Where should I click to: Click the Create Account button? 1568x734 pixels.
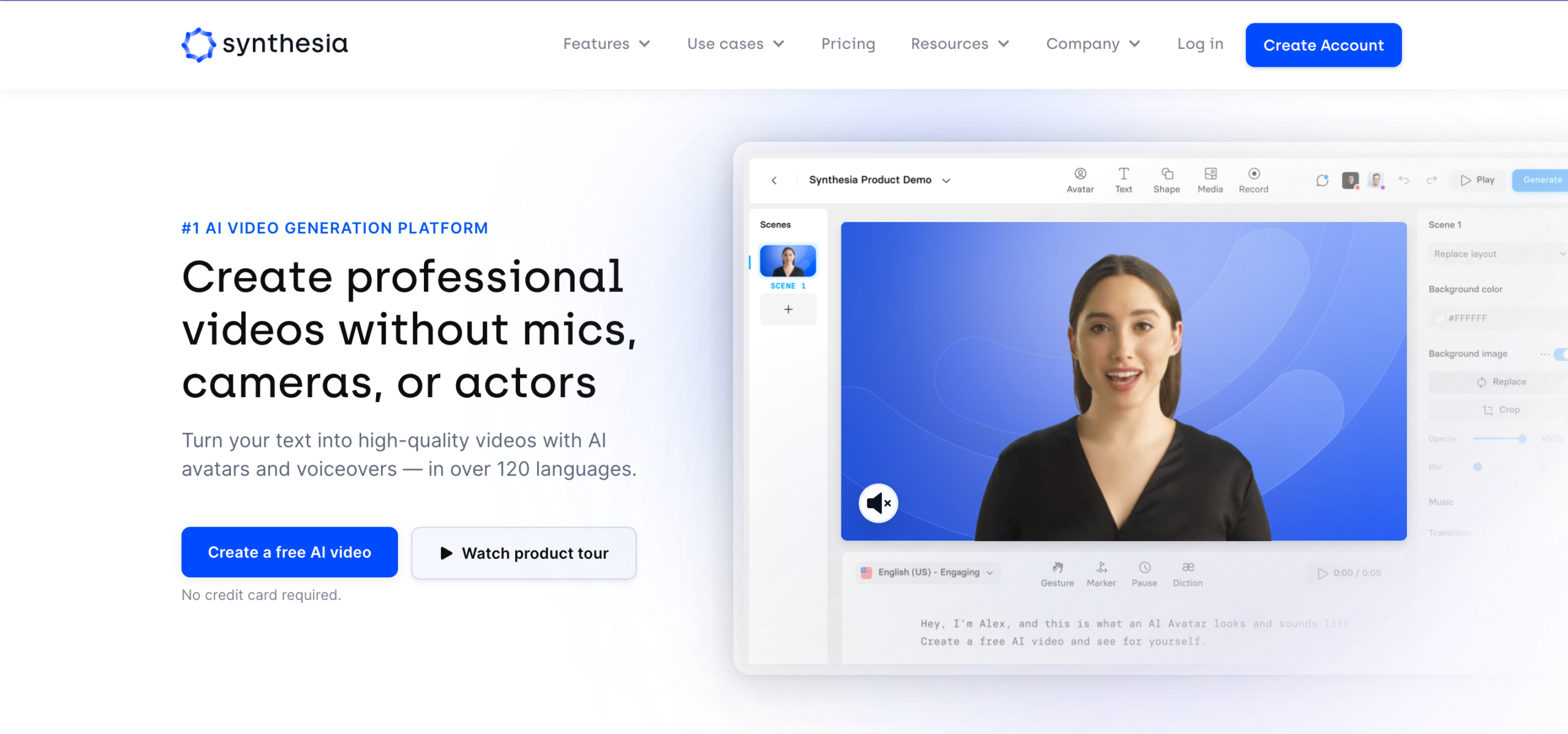pyautogui.click(x=1323, y=45)
